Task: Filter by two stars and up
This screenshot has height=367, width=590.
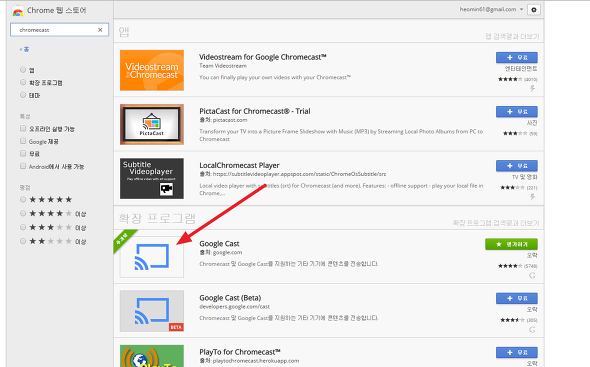Action: [23, 241]
